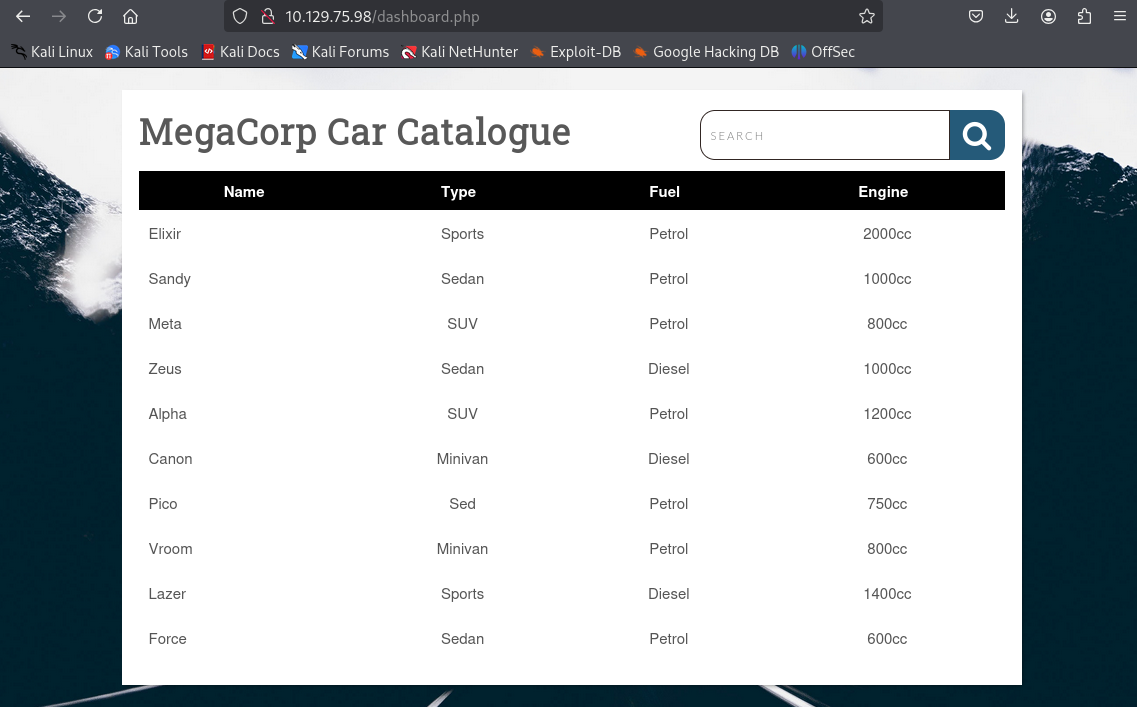Click the Minivan type in Canon row
Viewport: 1137px width, 707px height.
pyautogui.click(x=463, y=458)
